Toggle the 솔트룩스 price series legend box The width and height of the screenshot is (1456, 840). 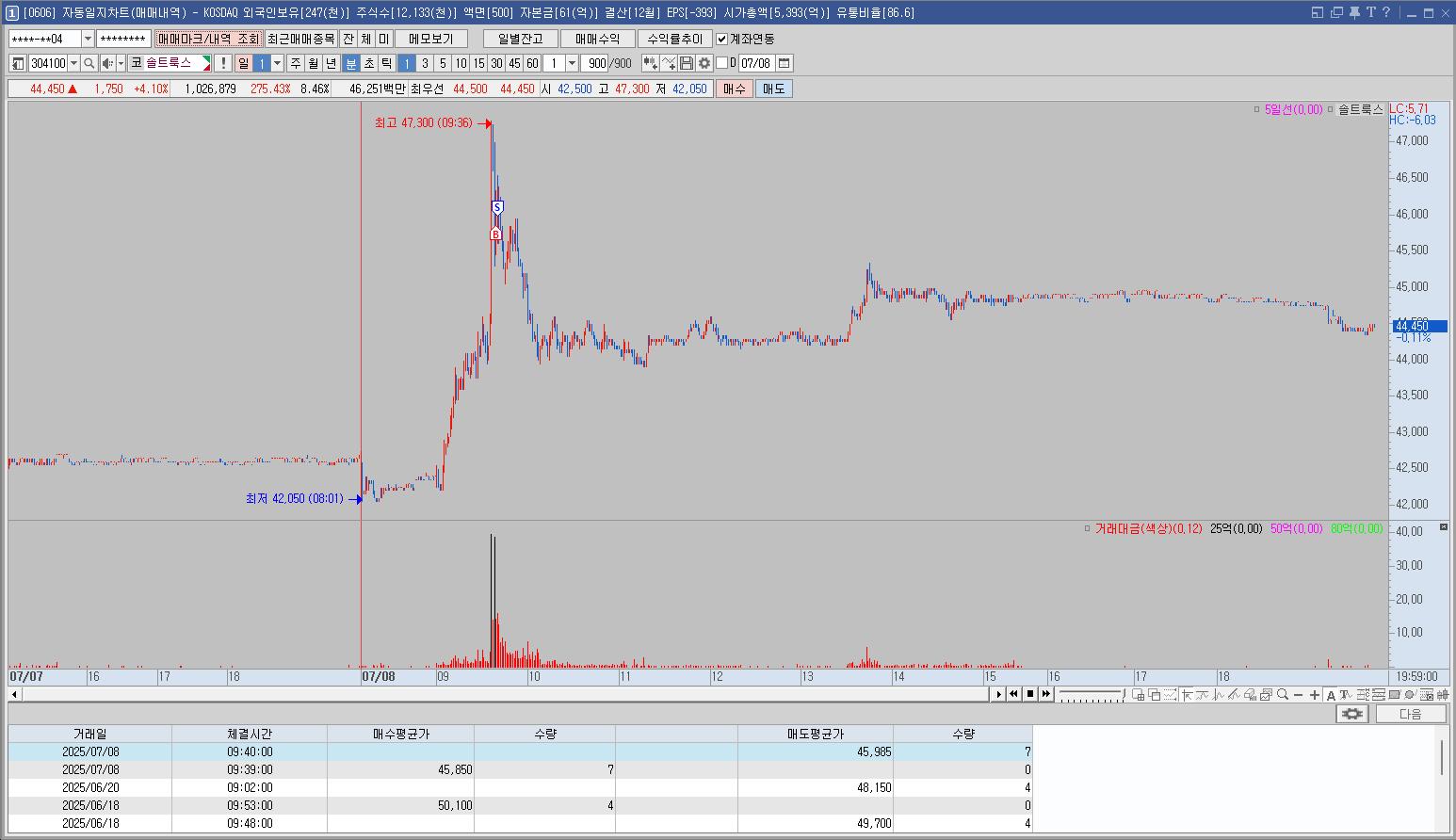tap(1330, 109)
